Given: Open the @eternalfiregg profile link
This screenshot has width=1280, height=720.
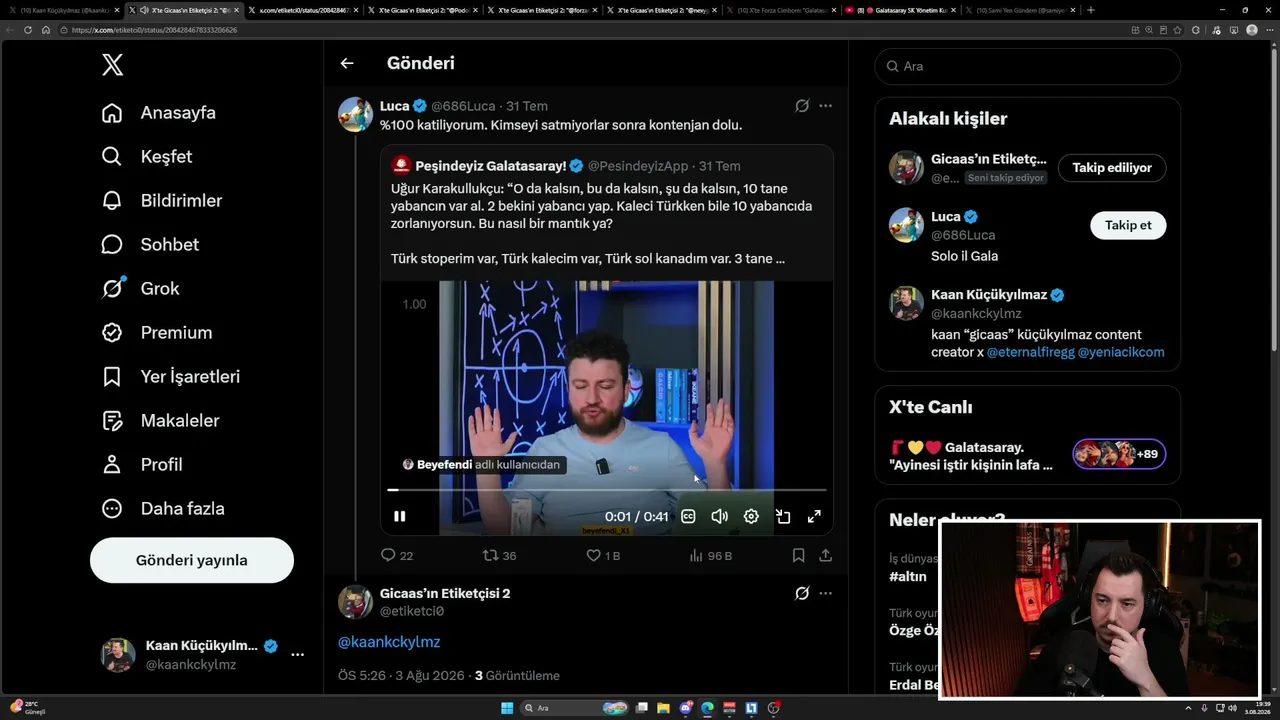Looking at the screenshot, I should pos(1030,352).
